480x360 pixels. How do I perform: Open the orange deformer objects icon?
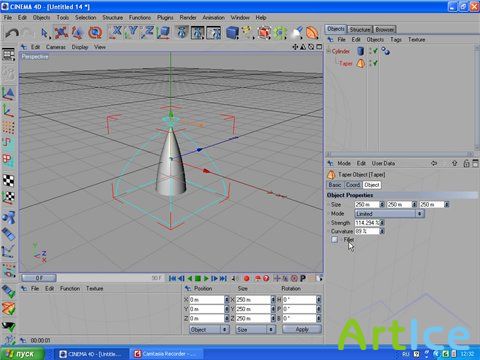[x=312, y=33]
